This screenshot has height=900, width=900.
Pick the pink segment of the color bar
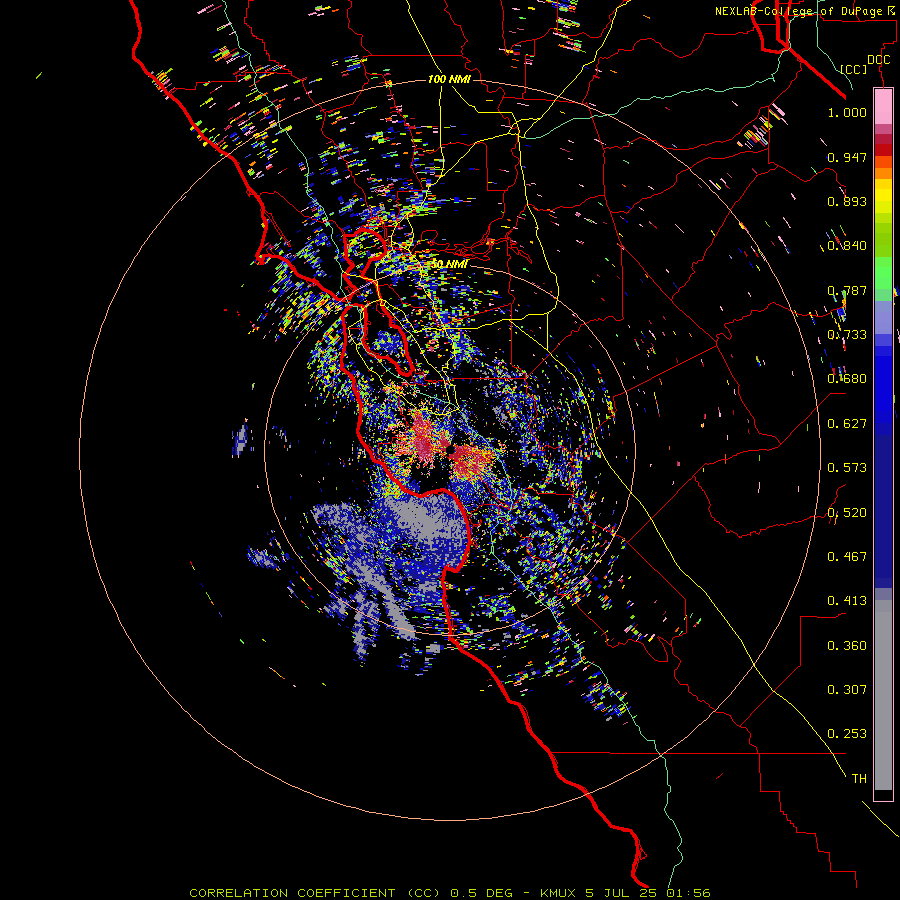[x=883, y=107]
